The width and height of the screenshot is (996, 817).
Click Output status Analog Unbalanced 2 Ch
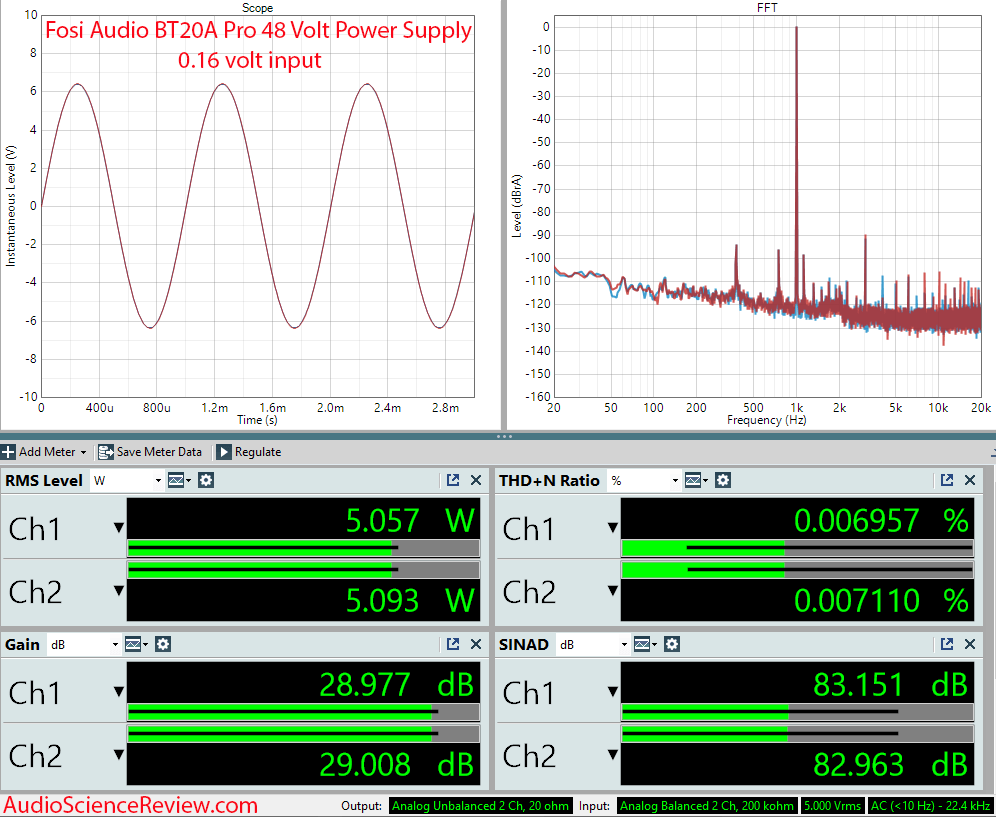pos(481,806)
